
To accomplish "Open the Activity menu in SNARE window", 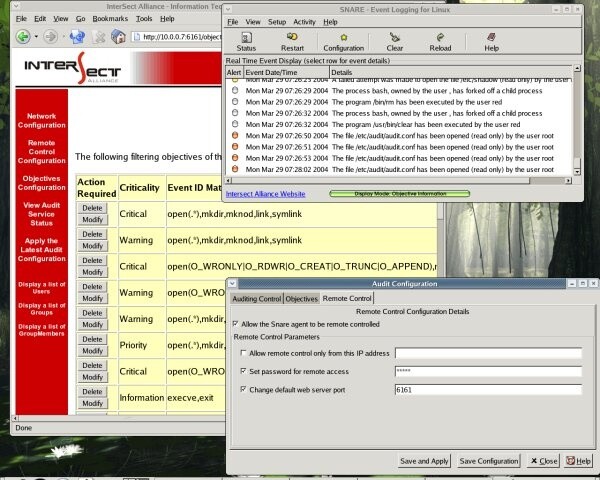I will click(305, 22).
